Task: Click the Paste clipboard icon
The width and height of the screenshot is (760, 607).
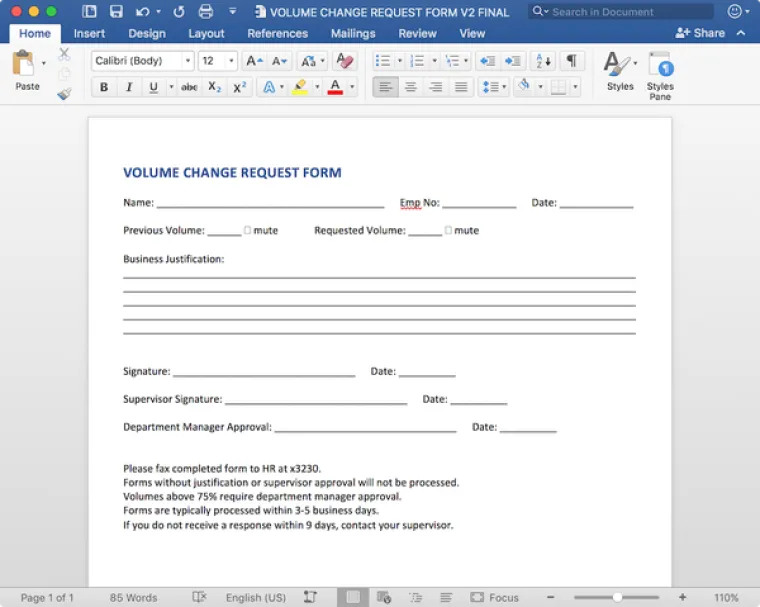Action: 24,65
